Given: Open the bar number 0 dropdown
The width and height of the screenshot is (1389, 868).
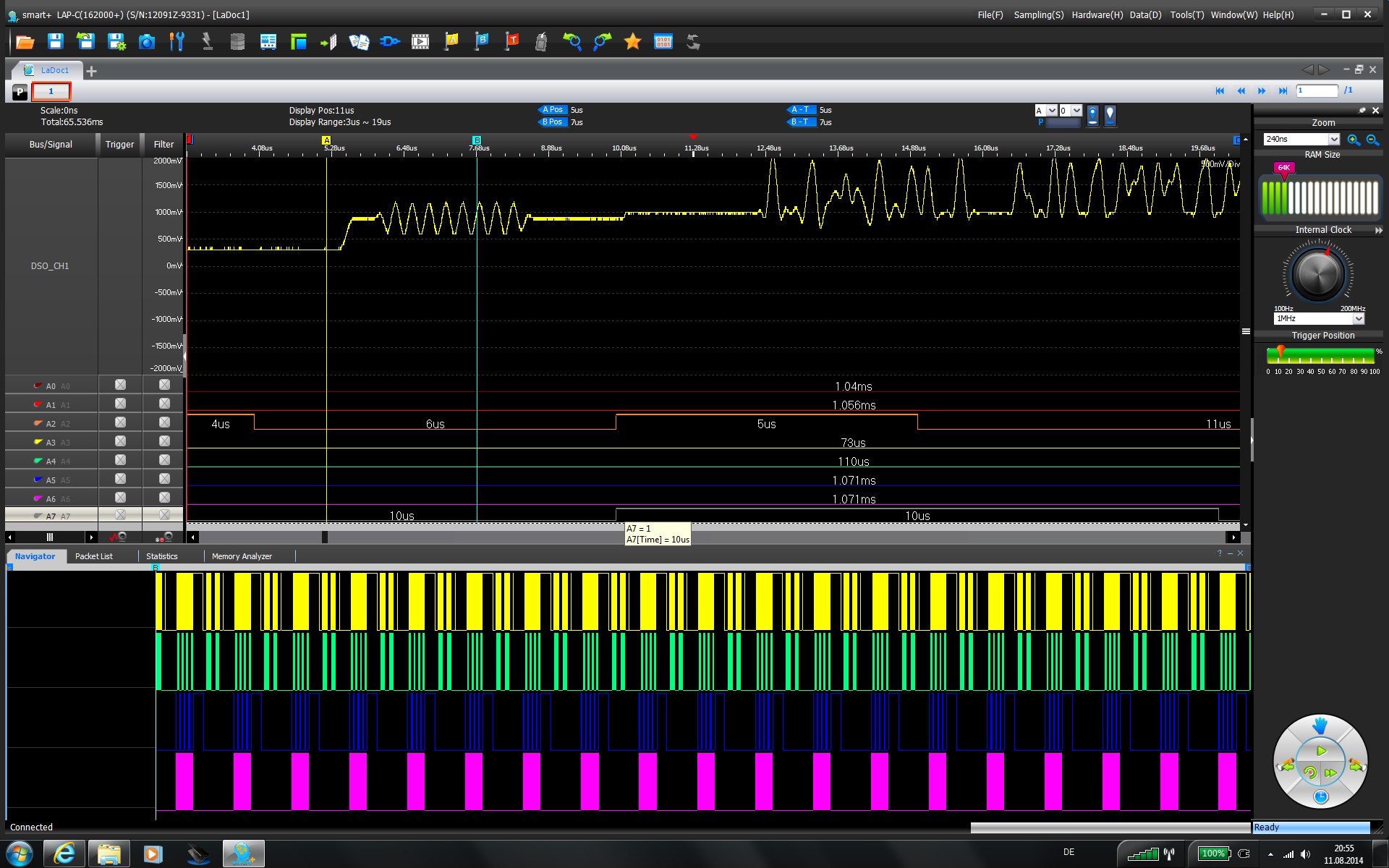Looking at the screenshot, I should (x=1076, y=111).
